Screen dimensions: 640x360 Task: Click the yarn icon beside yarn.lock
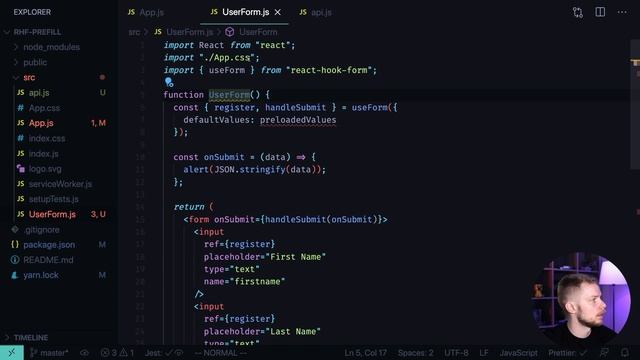[15, 275]
